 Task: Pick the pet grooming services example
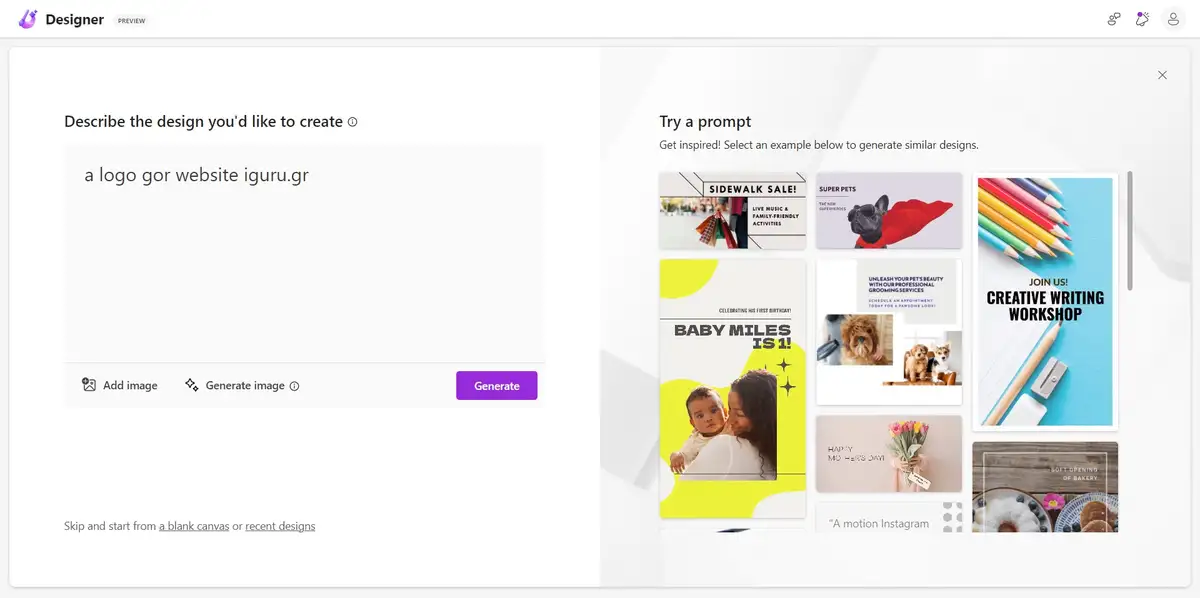click(889, 332)
